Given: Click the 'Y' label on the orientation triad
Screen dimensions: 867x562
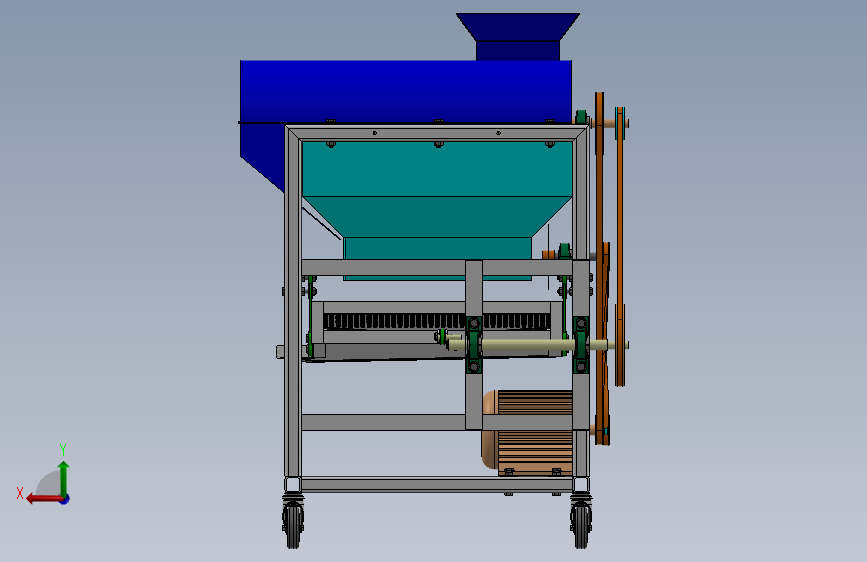Looking at the screenshot, I should click(63, 449).
